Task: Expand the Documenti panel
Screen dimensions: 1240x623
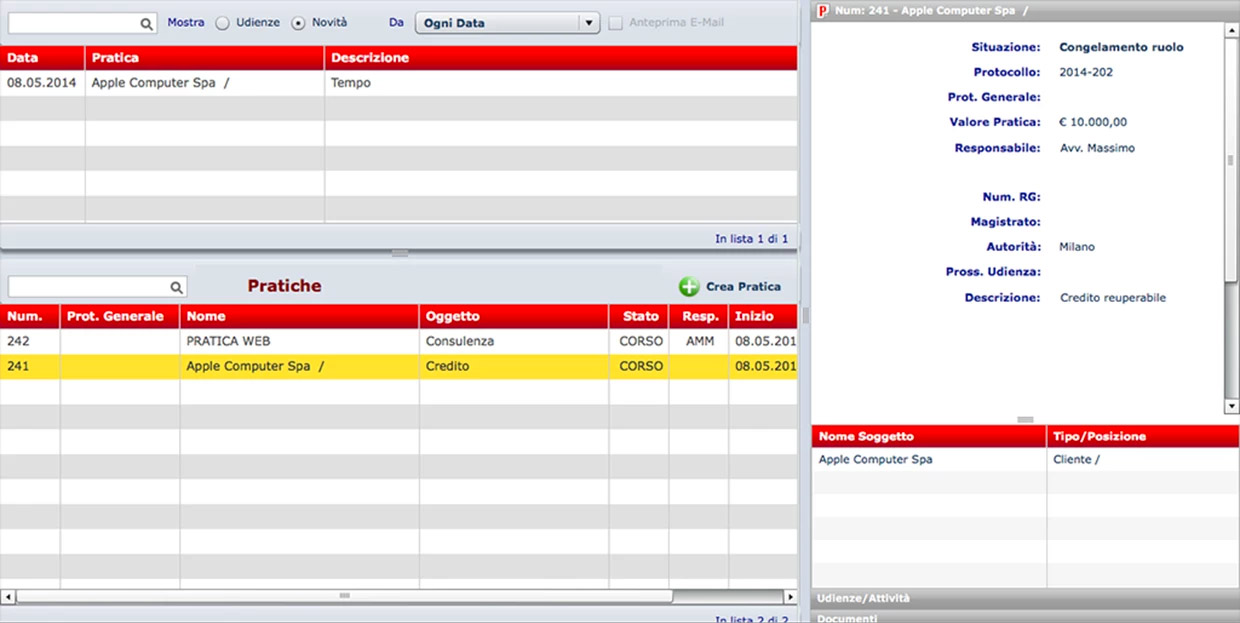Action: (x=1025, y=617)
